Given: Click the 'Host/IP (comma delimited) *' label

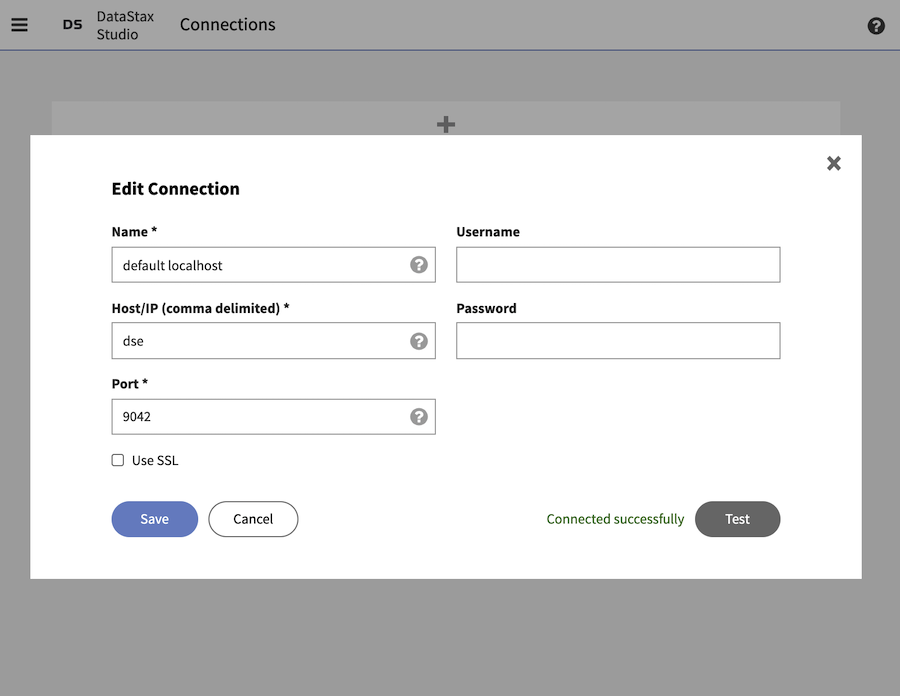Looking at the screenshot, I should click(x=200, y=309).
